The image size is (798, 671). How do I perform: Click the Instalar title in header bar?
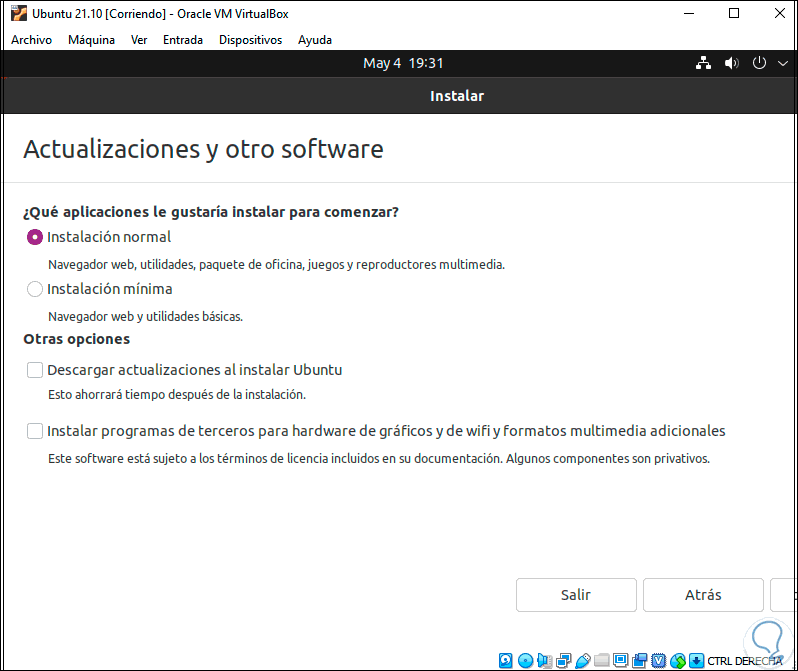[x=457, y=96]
